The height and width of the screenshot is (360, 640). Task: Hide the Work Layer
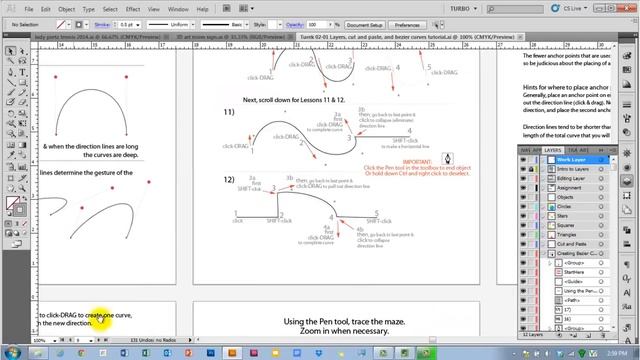[523, 160]
